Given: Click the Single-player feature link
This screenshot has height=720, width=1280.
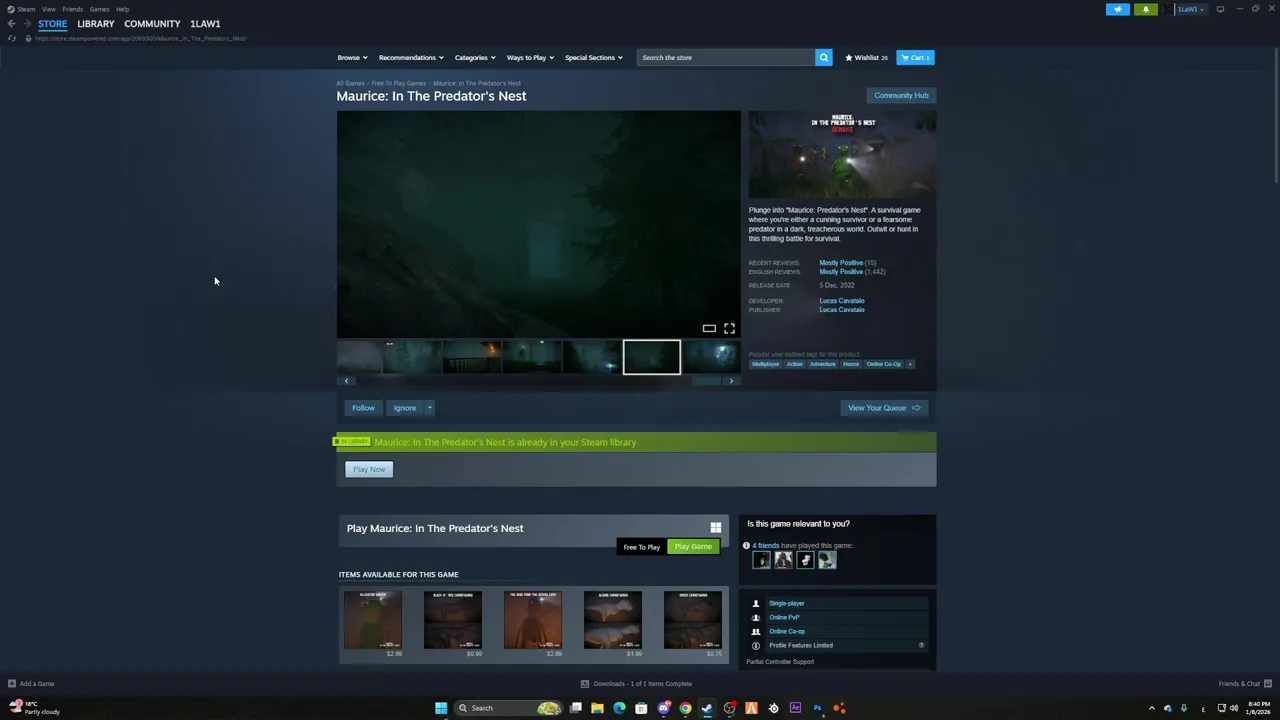Looking at the screenshot, I should pyautogui.click(x=787, y=603).
